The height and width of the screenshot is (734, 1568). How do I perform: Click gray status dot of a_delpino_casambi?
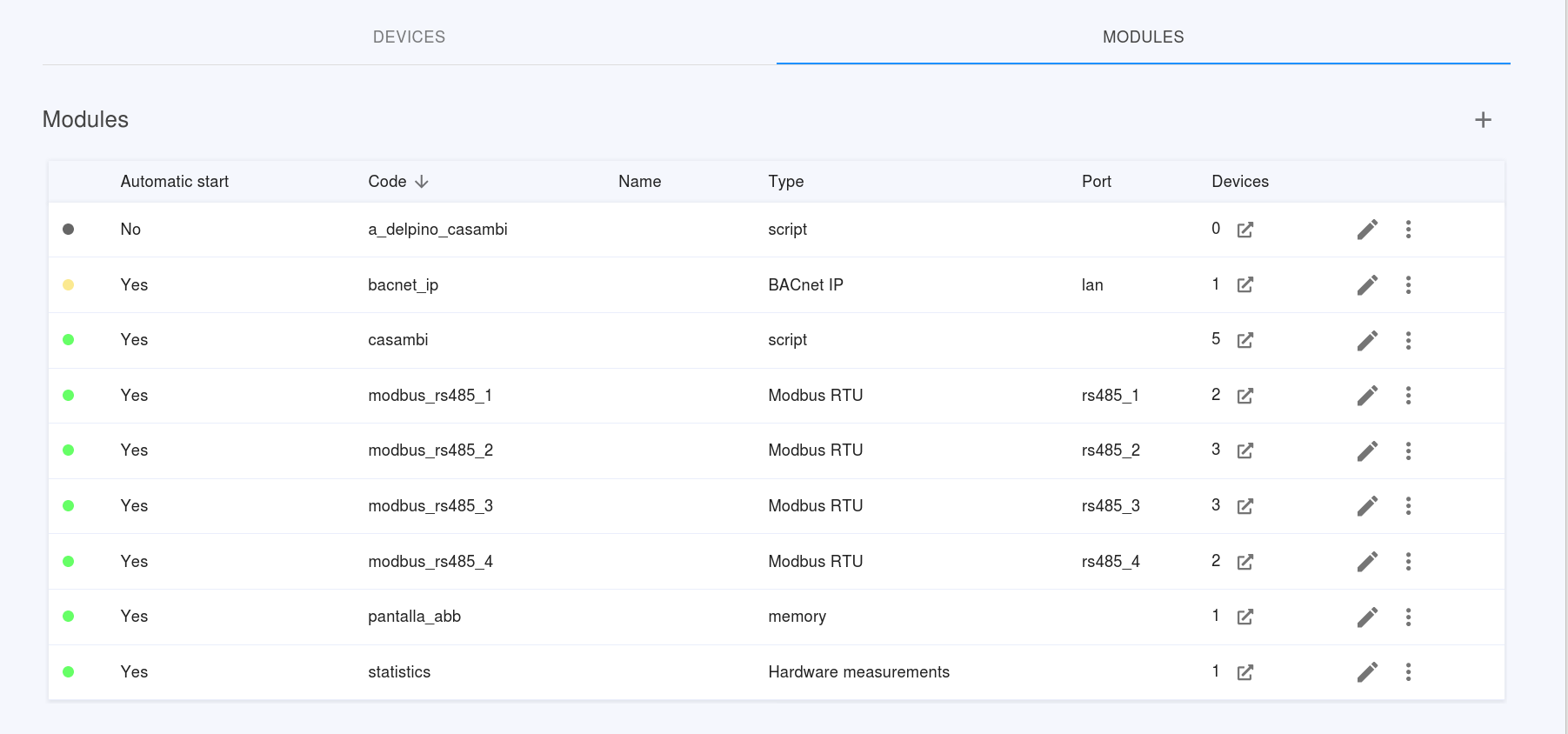pyautogui.click(x=69, y=230)
